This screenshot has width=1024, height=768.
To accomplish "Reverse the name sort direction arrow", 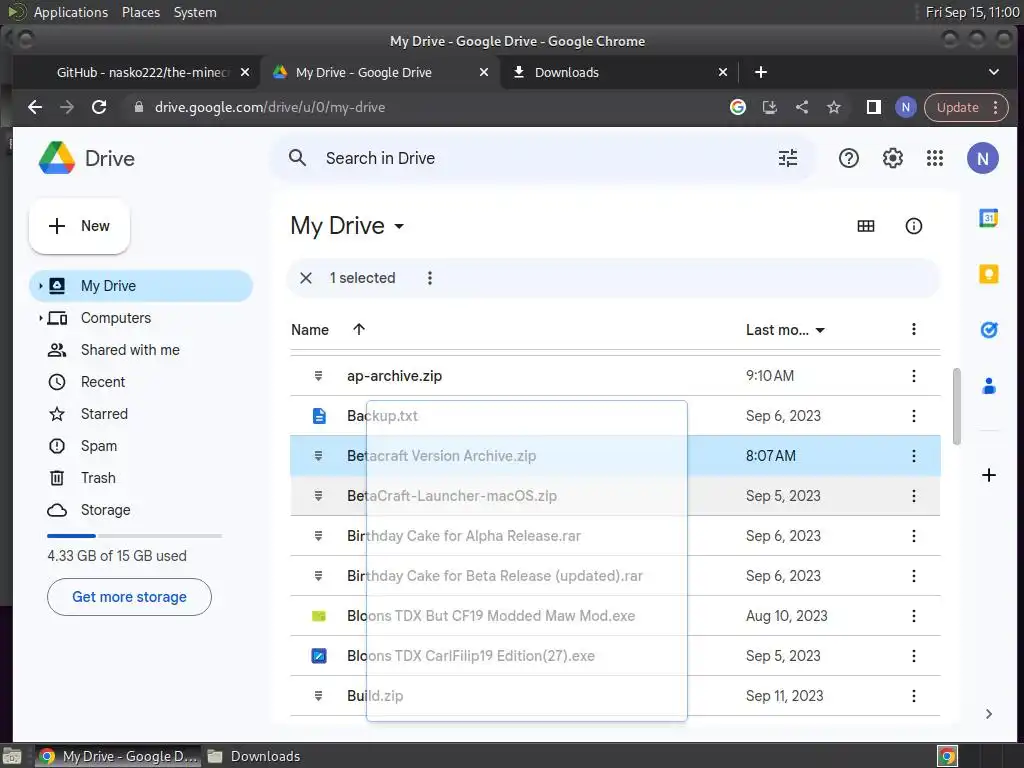I will (x=359, y=329).
